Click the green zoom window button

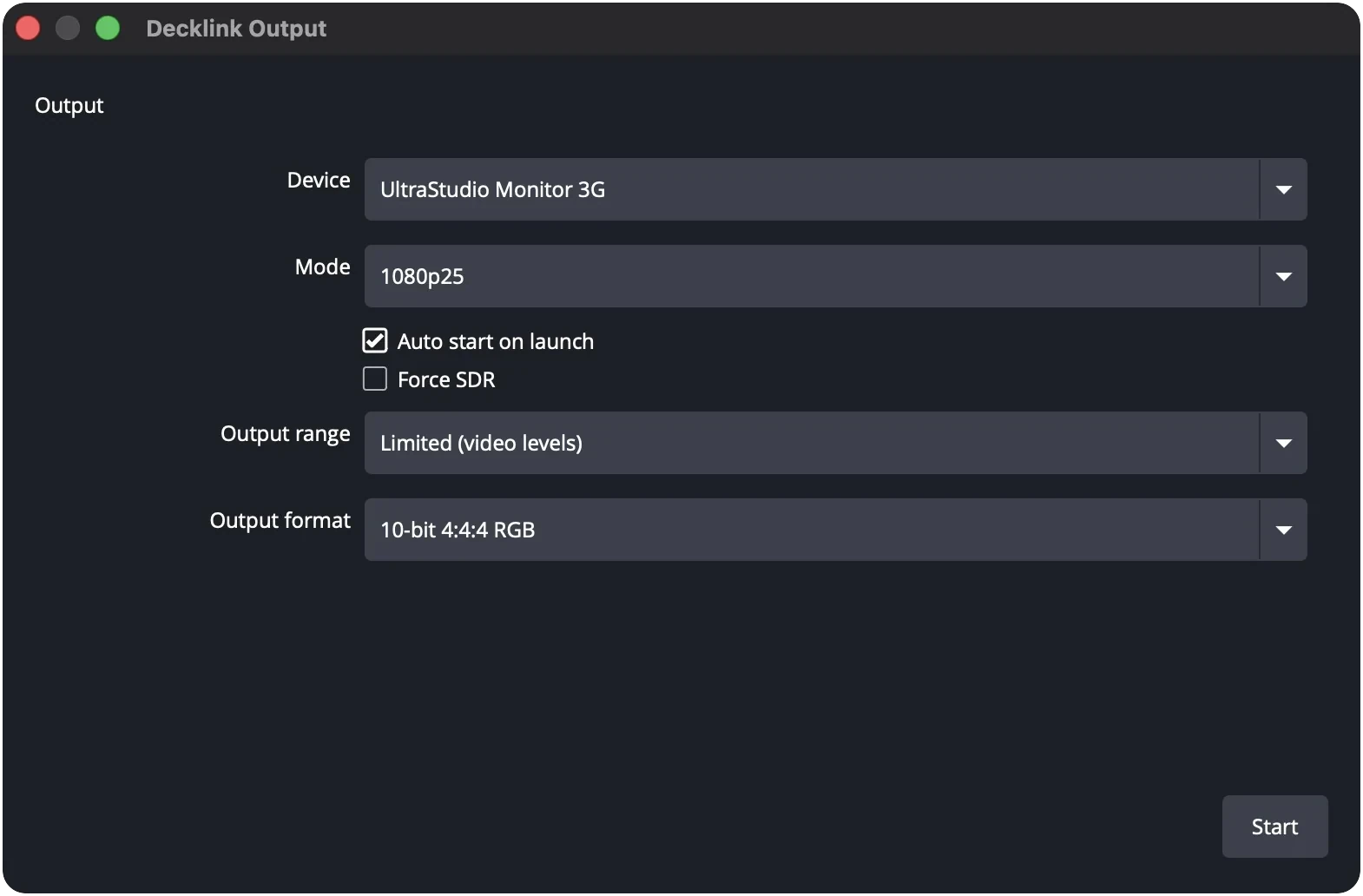pos(108,28)
